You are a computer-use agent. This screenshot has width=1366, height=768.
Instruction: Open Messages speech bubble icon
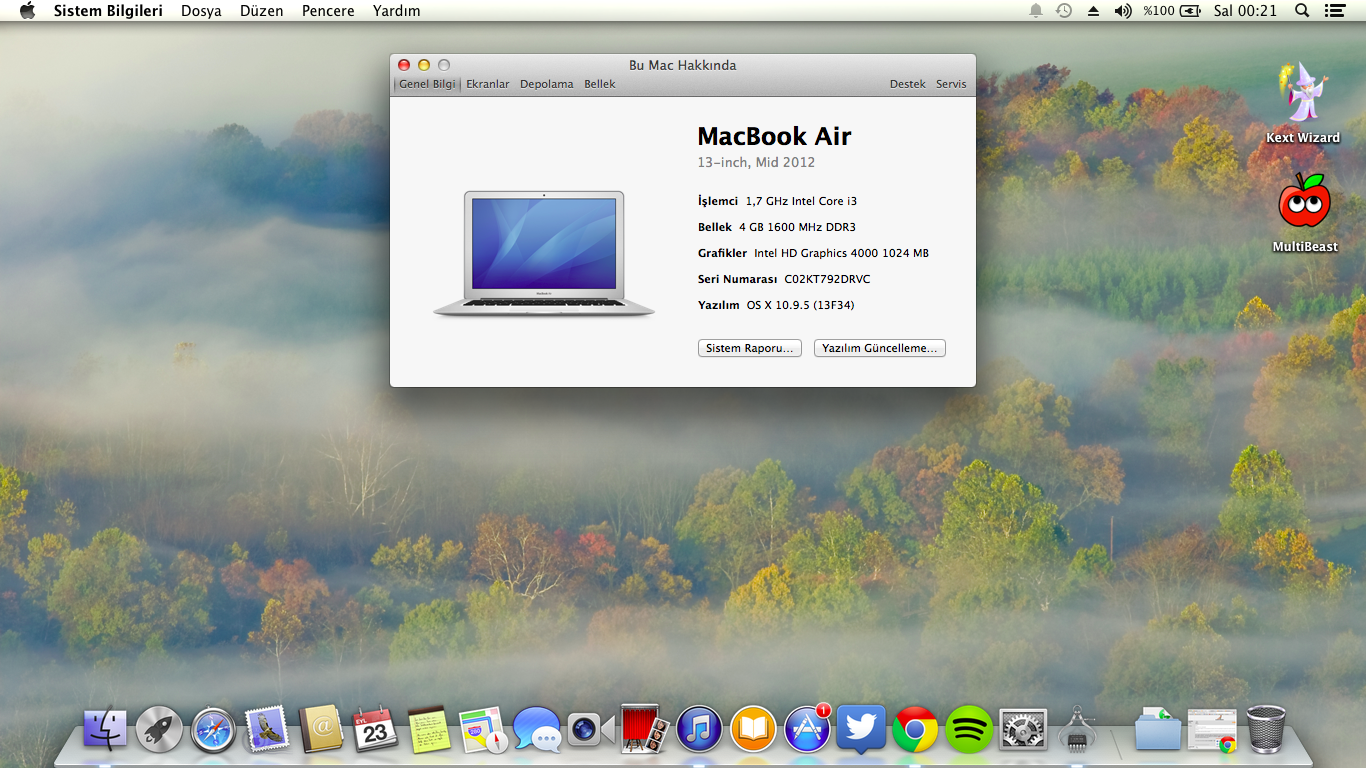point(537,730)
